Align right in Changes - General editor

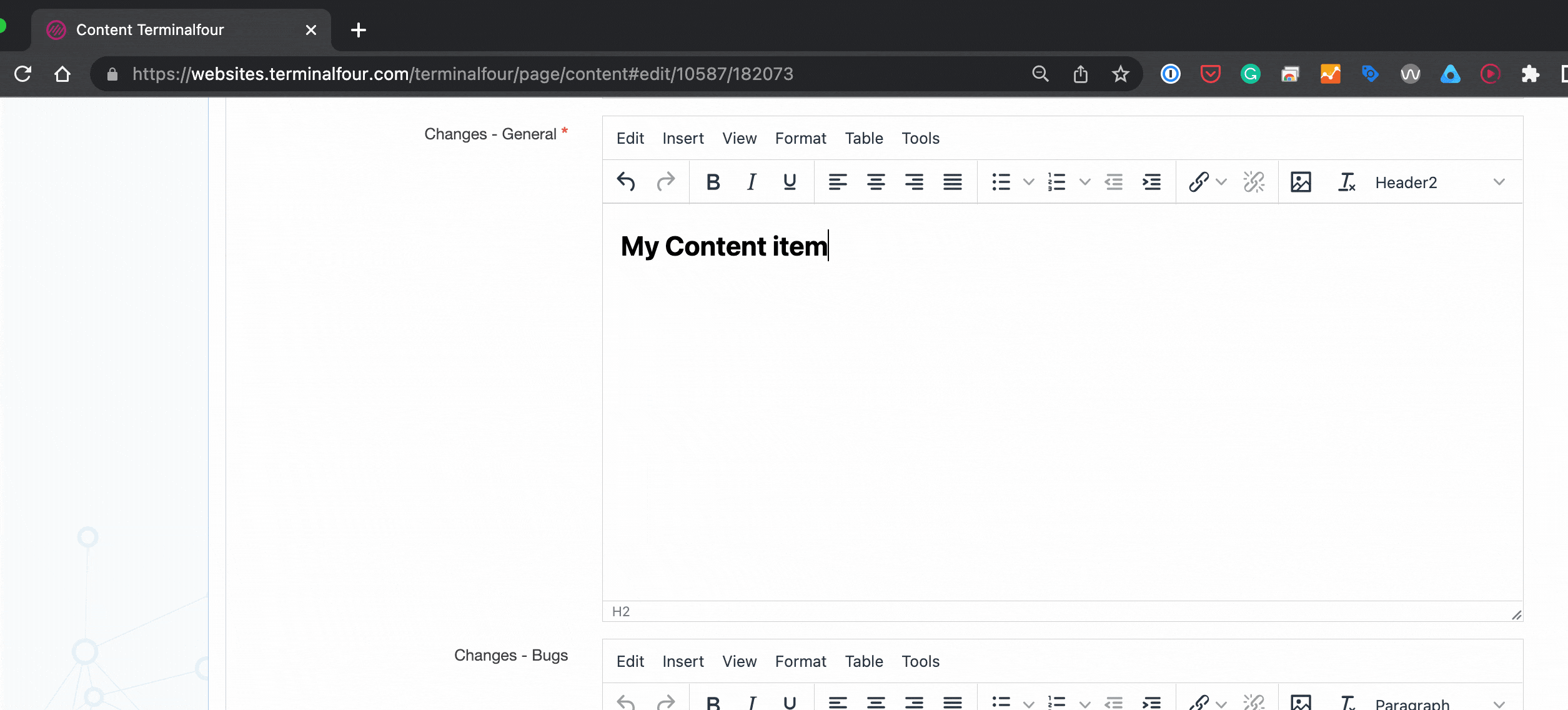click(x=914, y=182)
